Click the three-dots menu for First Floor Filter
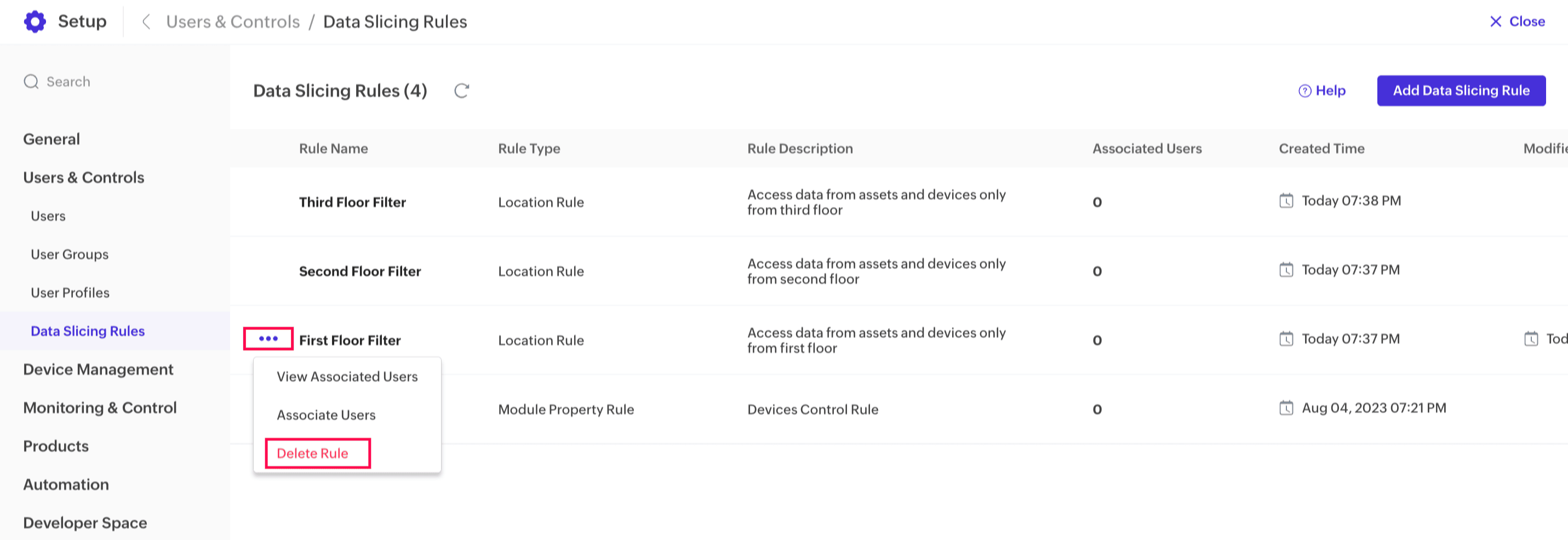 point(268,338)
